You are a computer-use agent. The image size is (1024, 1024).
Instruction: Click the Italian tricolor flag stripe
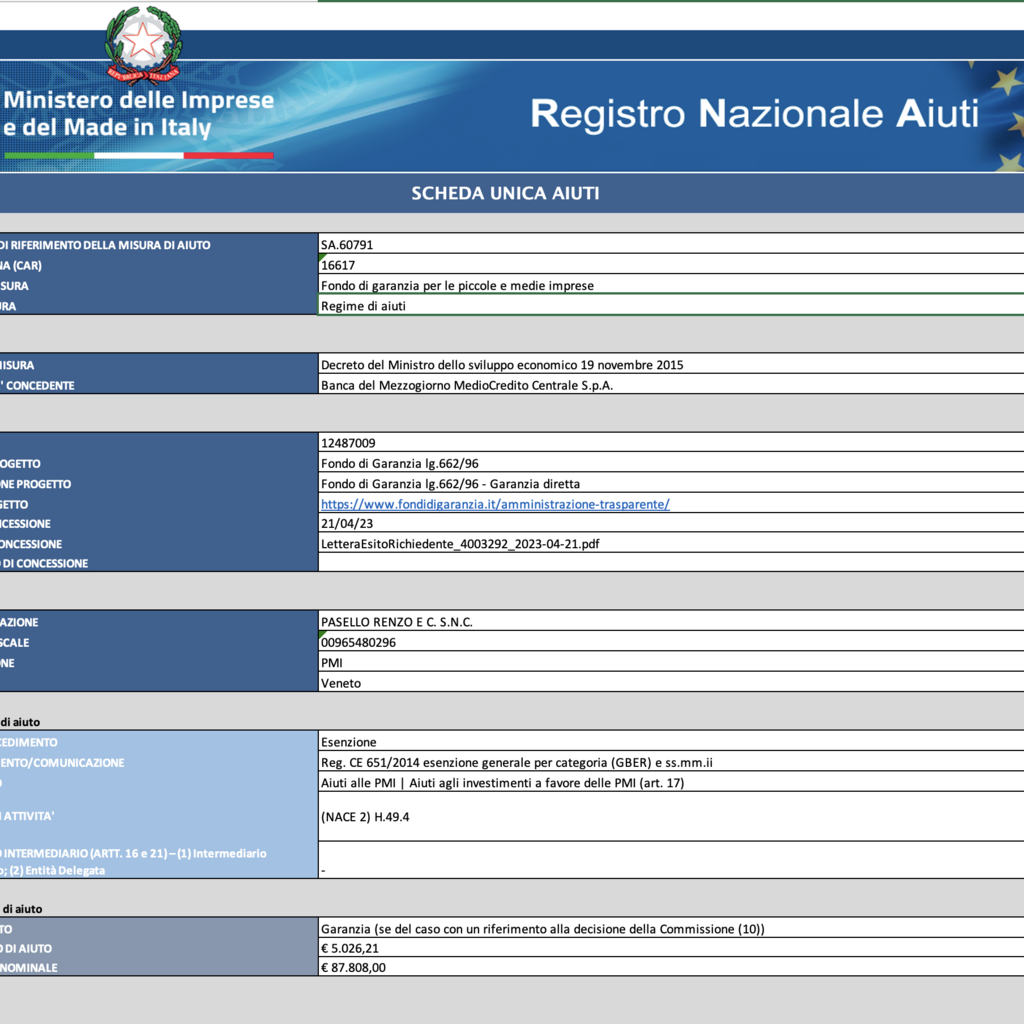[138, 156]
